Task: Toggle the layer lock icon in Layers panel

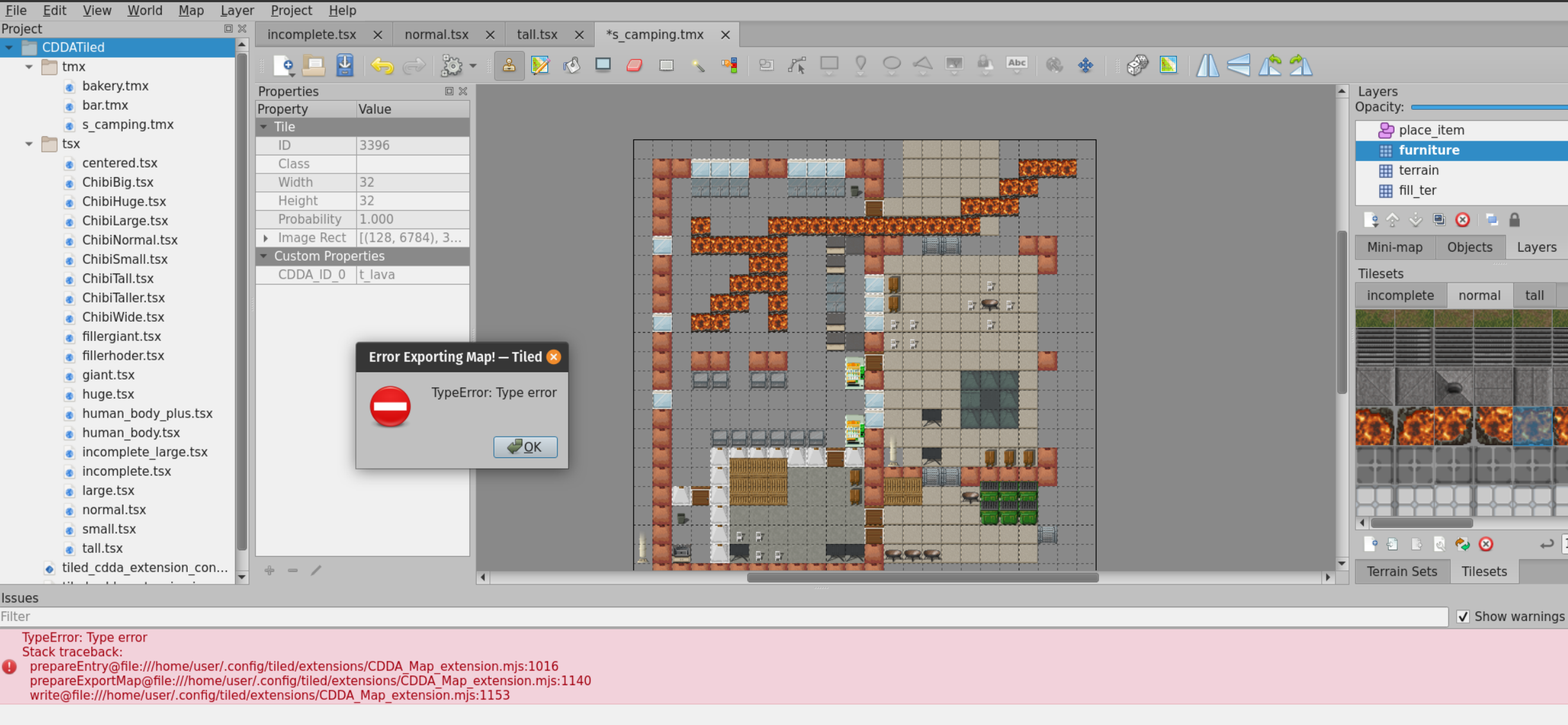Action: tap(1515, 219)
